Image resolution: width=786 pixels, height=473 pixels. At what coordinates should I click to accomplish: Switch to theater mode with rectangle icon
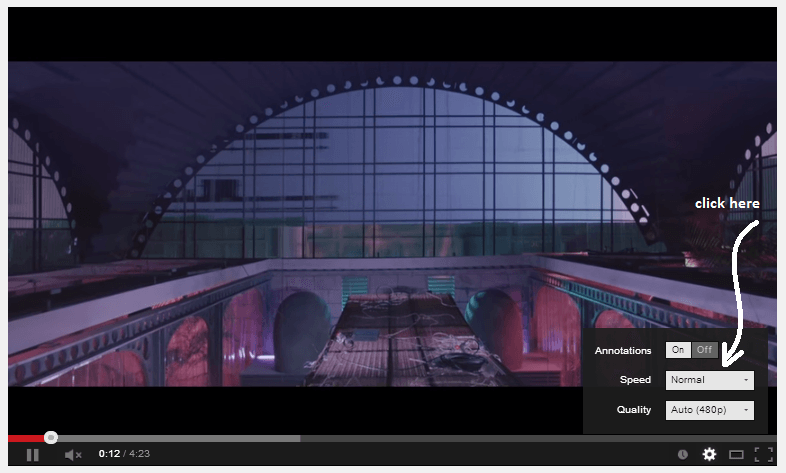(x=736, y=454)
